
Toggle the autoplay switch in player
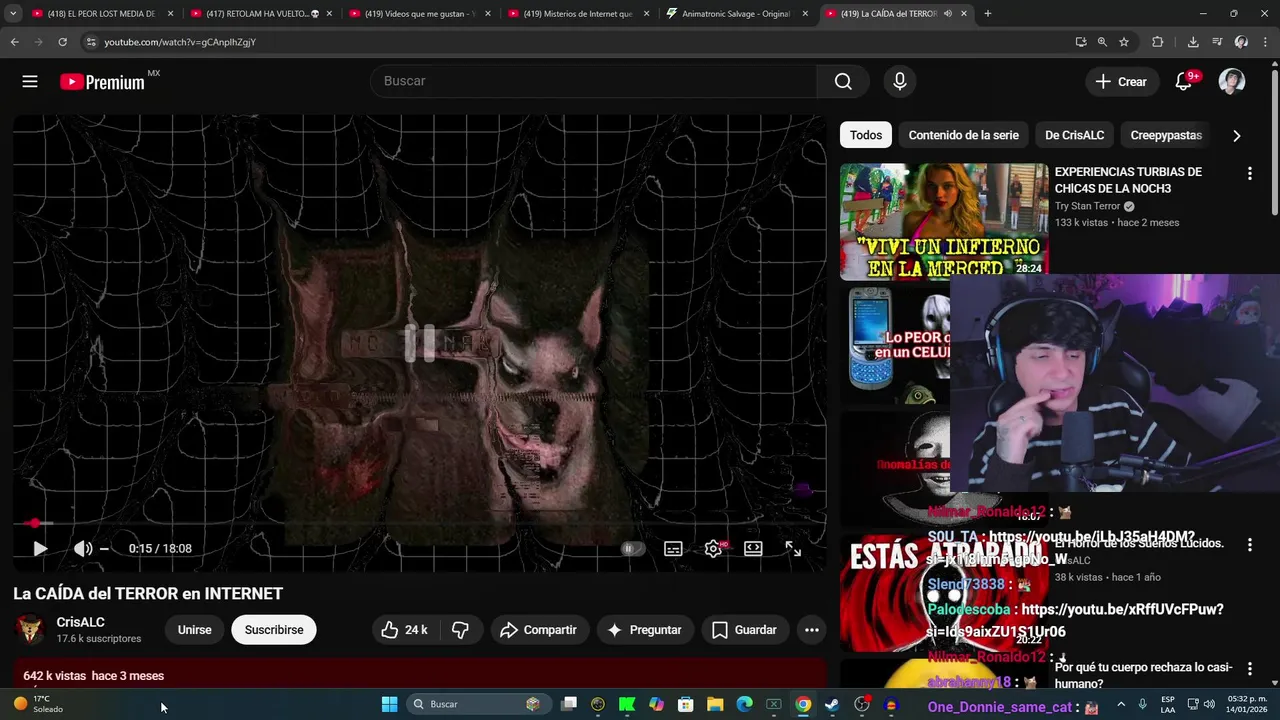(631, 548)
